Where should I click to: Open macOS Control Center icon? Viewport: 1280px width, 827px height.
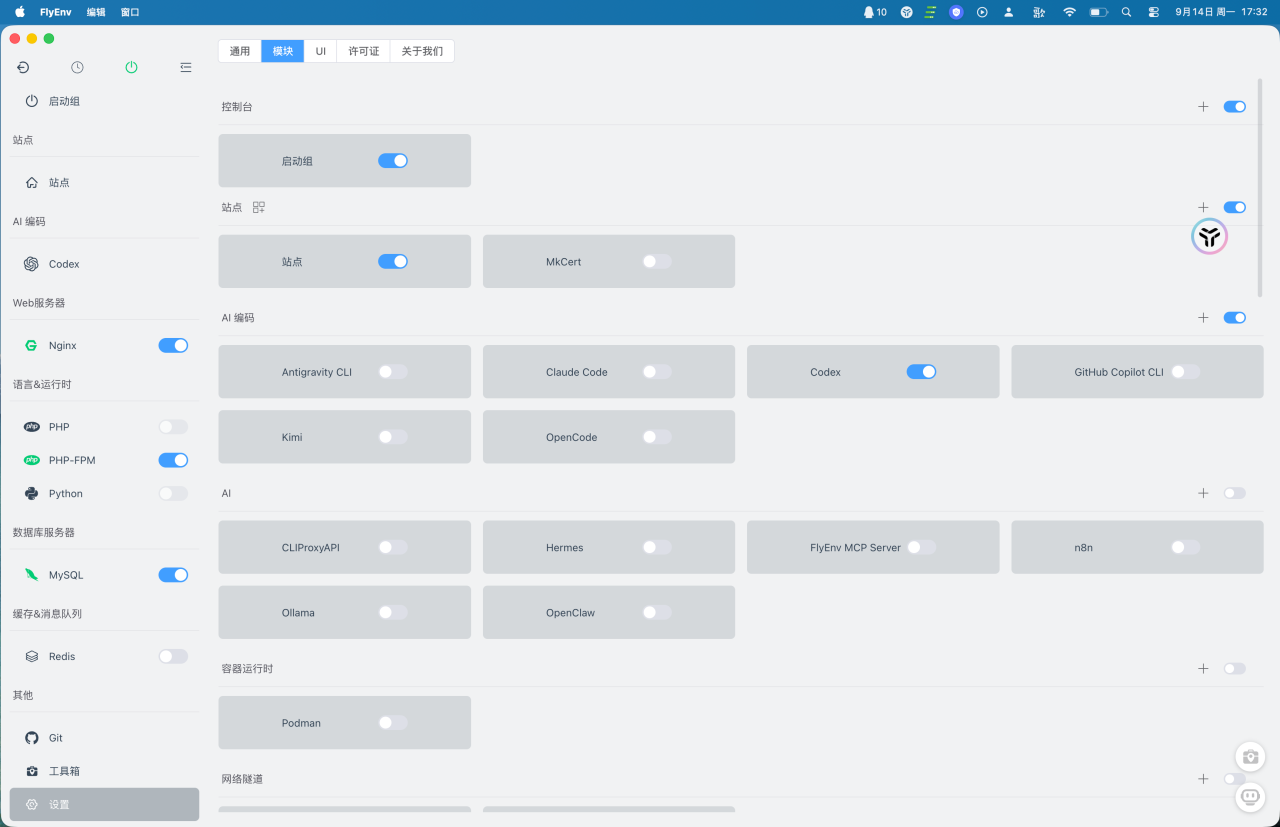[1153, 12]
